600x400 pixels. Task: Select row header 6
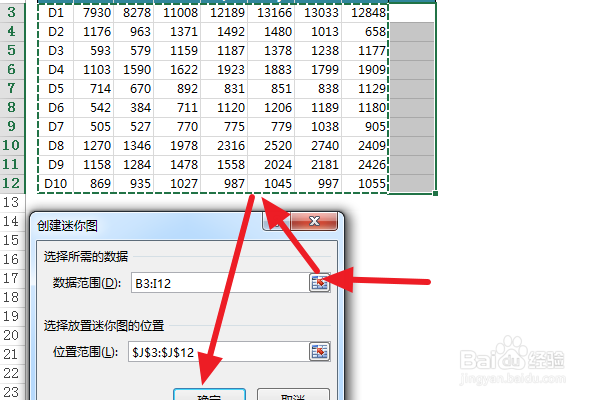(x=12, y=69)
